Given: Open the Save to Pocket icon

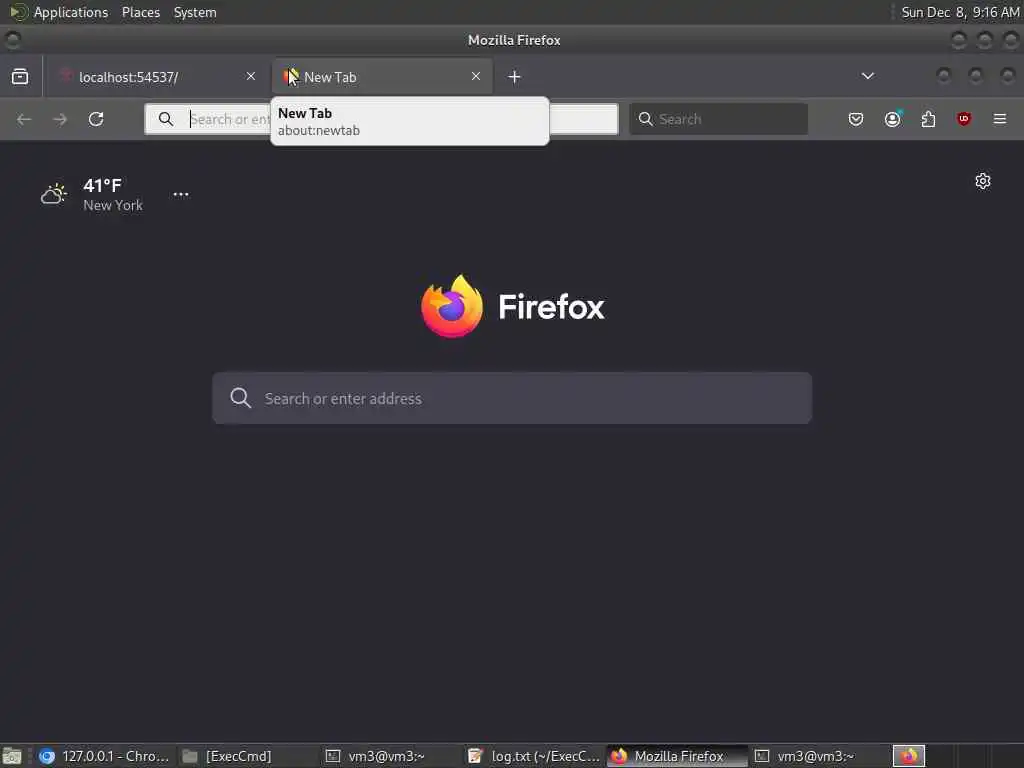Looking at the screenshot, I should [856, 120].
